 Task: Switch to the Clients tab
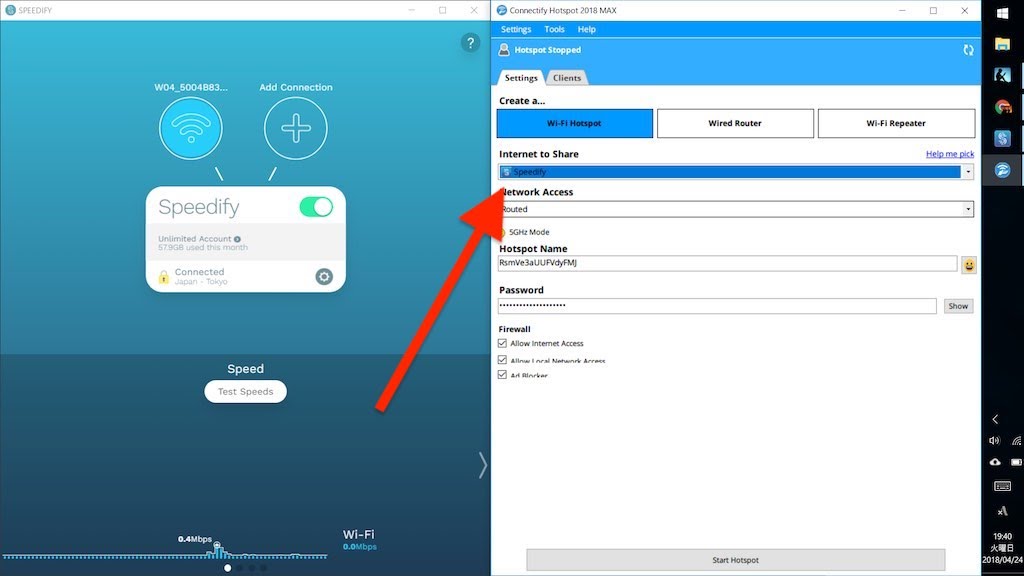point(567,78)
